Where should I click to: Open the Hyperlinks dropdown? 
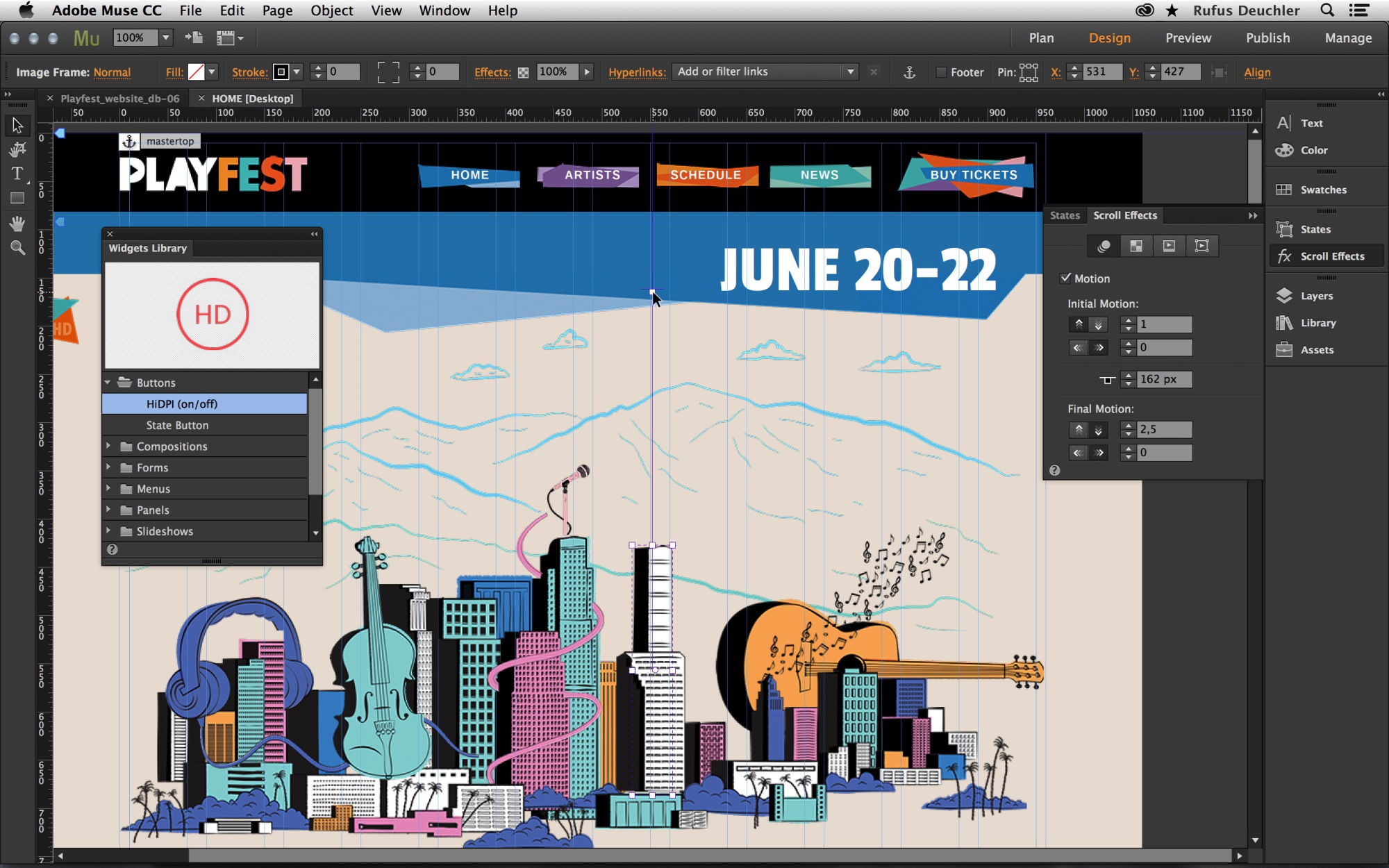[850, 72]
